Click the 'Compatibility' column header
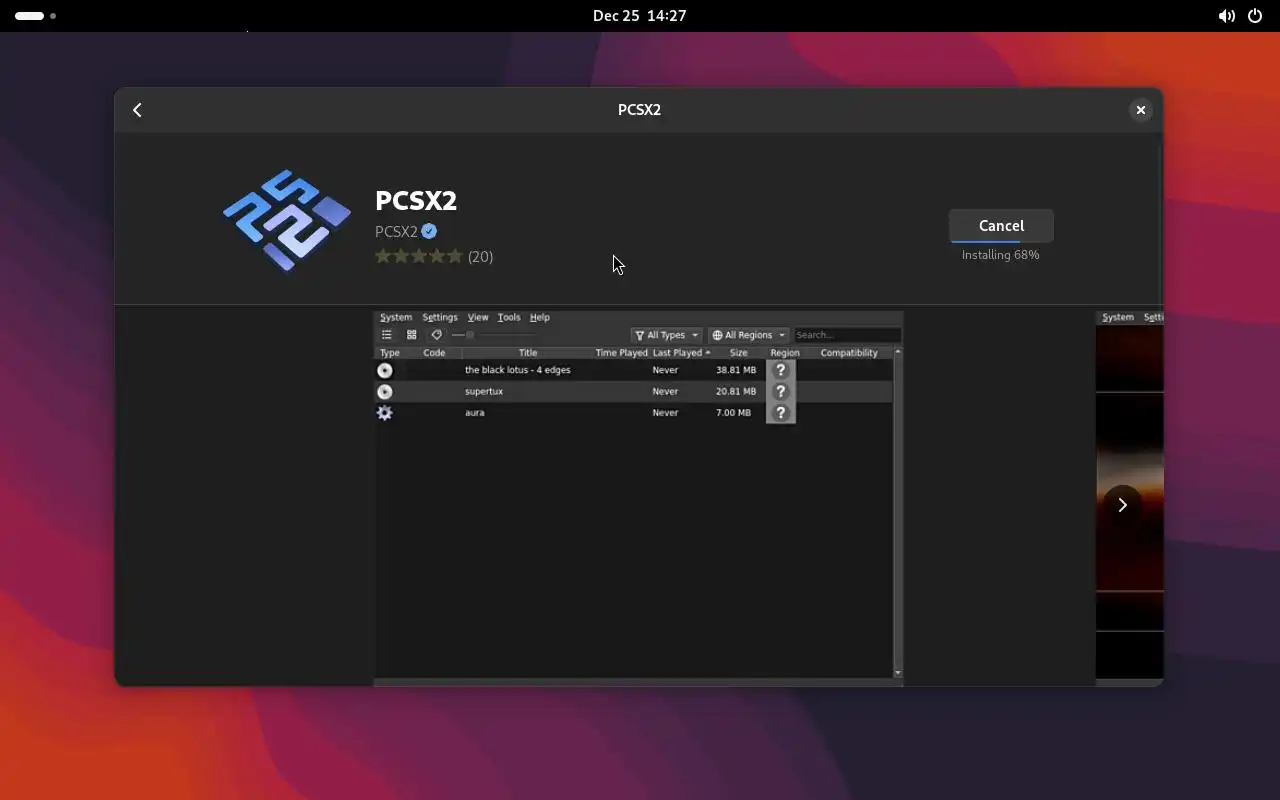The image size is (1280, 800). 849,353
